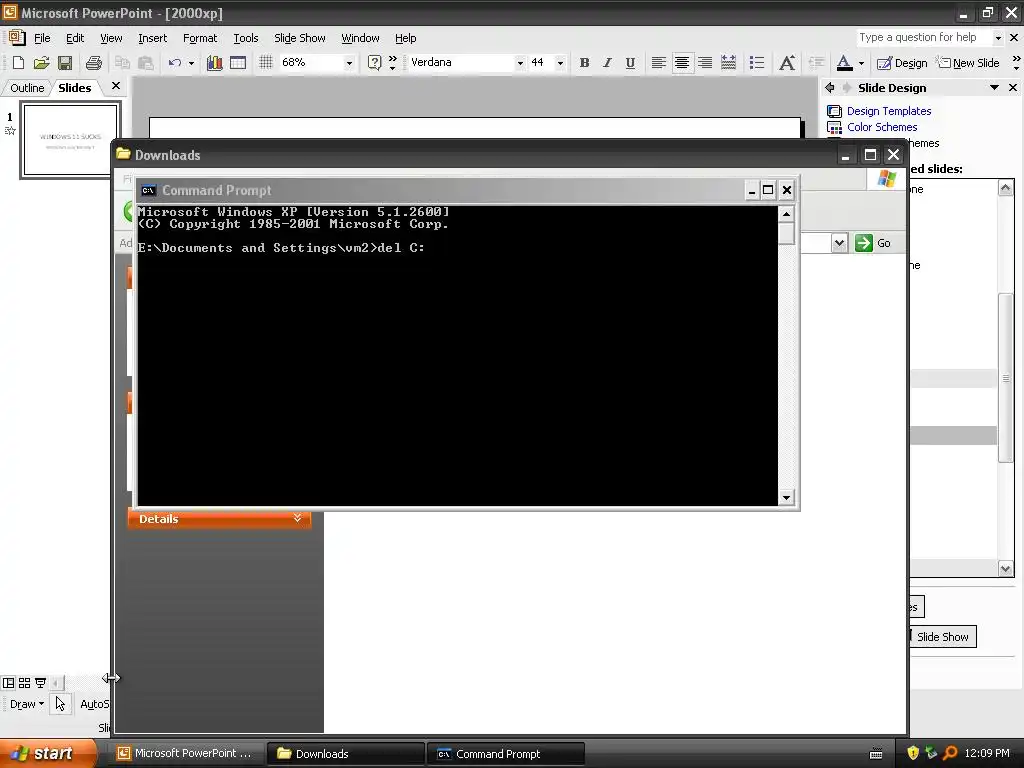This screenshot has height=768, width=1024.
Task: Select the Slides tab
Action: [x=74, y=88]
